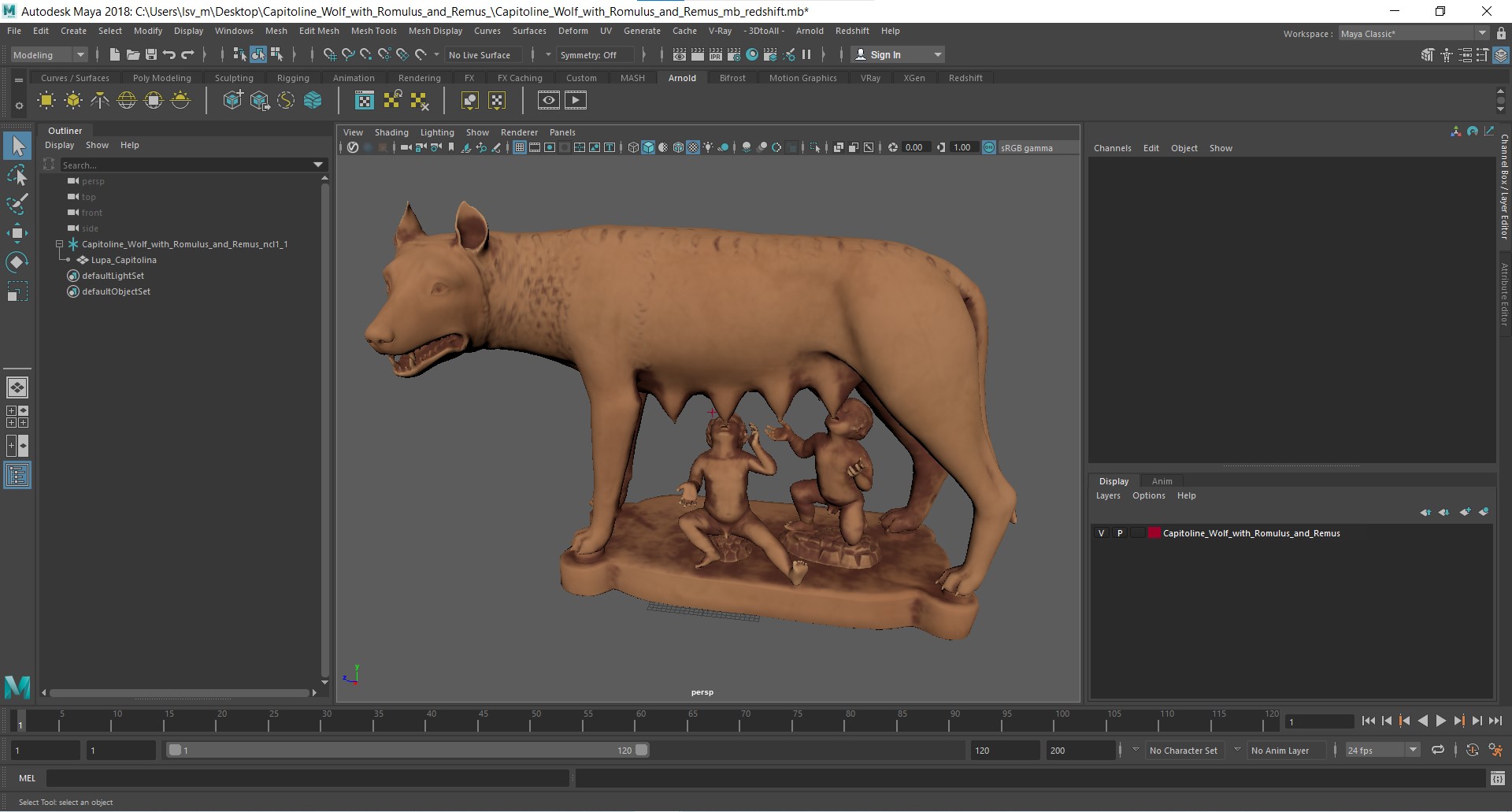
Task: Open the Workspace Maya Classic dropdown
Action: tap(1413, 33)
